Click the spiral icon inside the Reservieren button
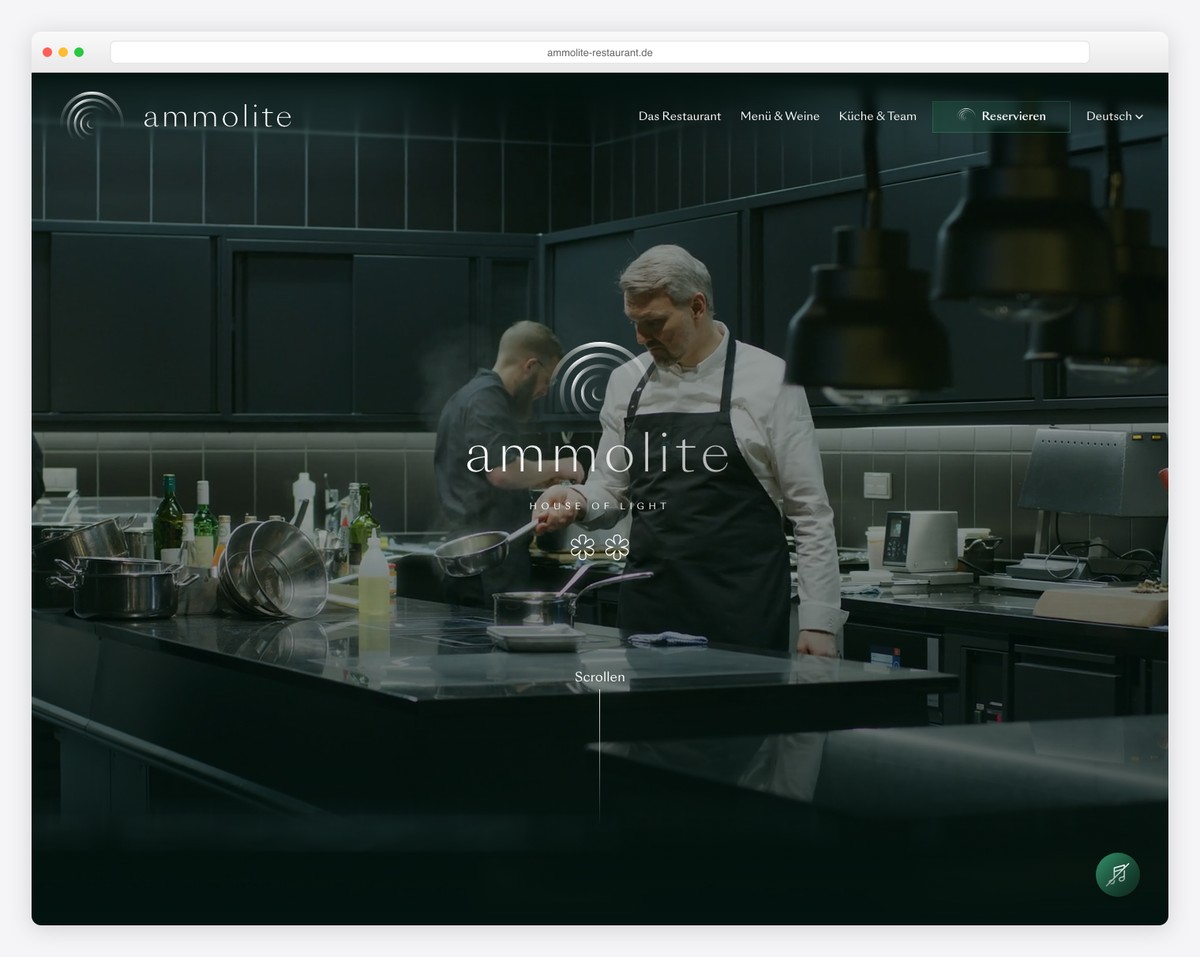 966,116
